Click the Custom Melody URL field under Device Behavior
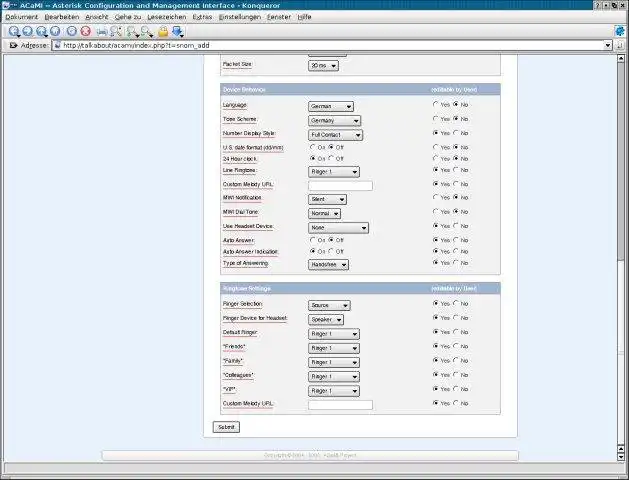The width and height of the screenshot is (629, 480). click(340, 185)
